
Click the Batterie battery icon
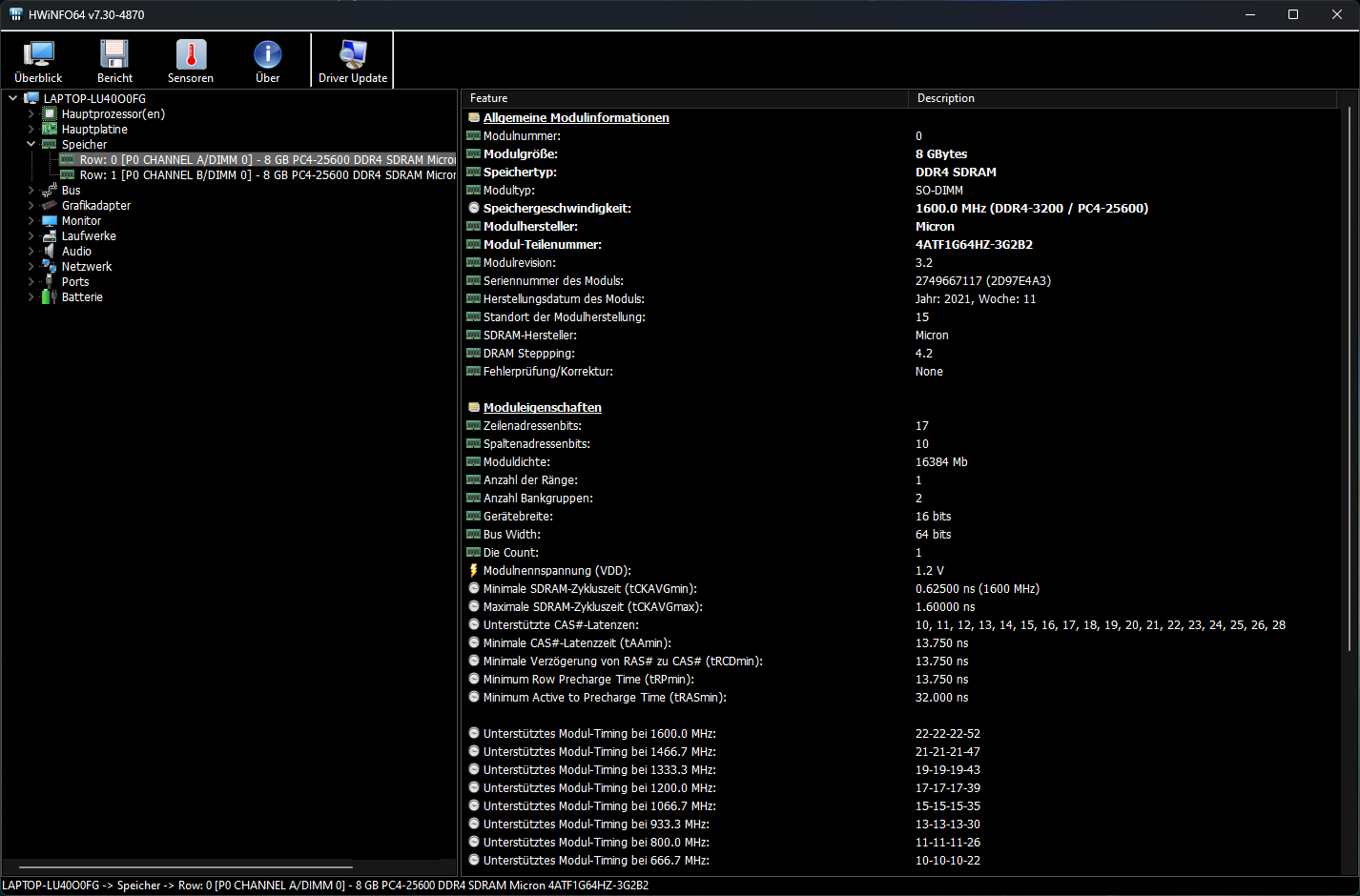click(50, 296)
